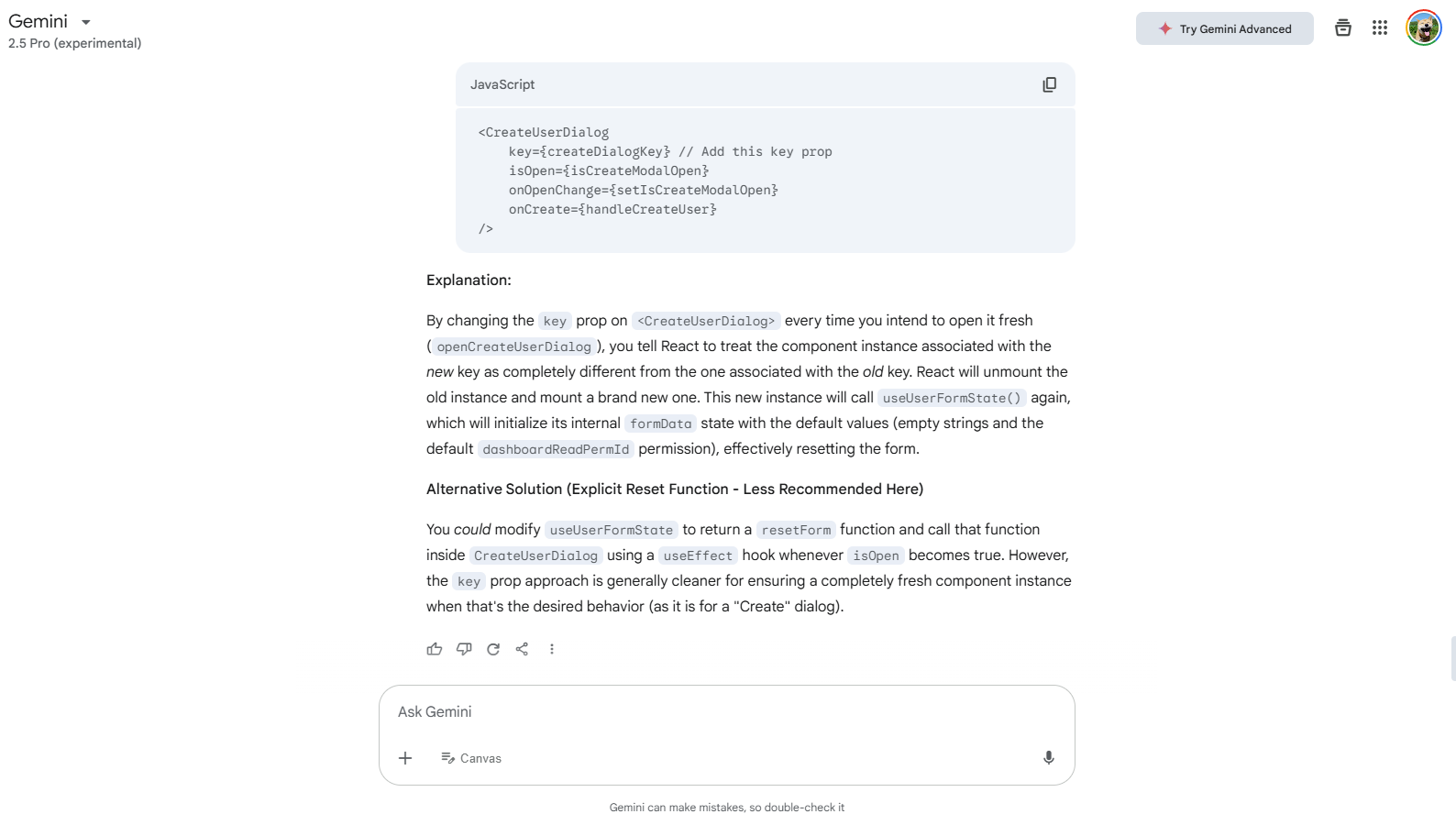Open the 2.5 Pro (experimental) model selector
Viewport: 1456px width, 814px height.
75,43
